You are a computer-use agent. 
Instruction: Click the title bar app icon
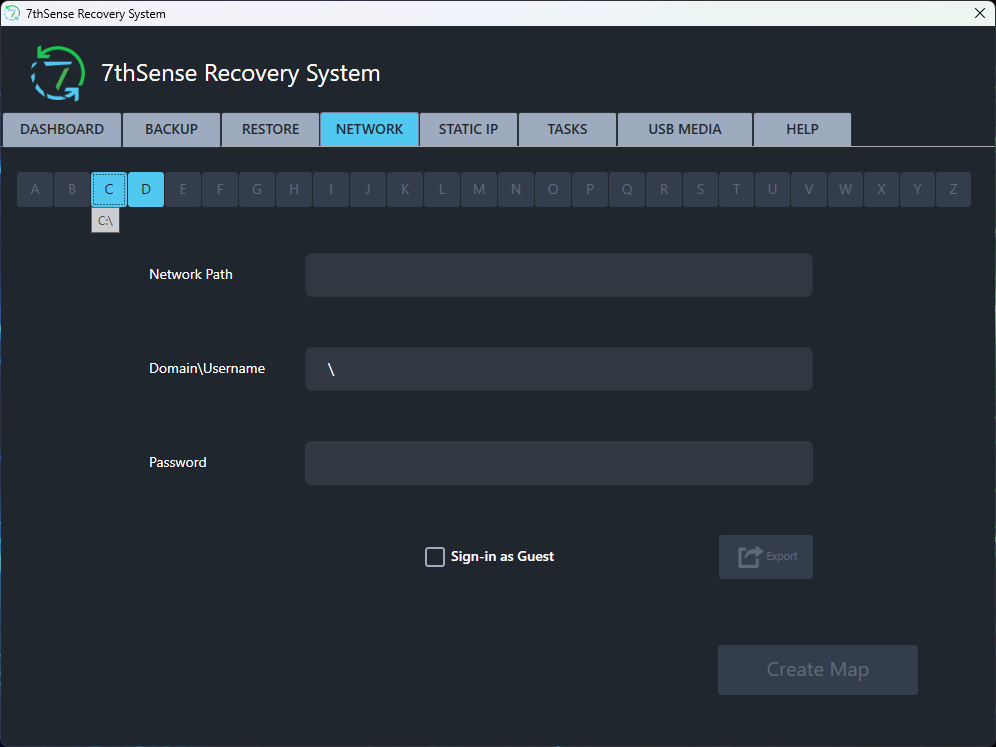[x=12, y=13]
